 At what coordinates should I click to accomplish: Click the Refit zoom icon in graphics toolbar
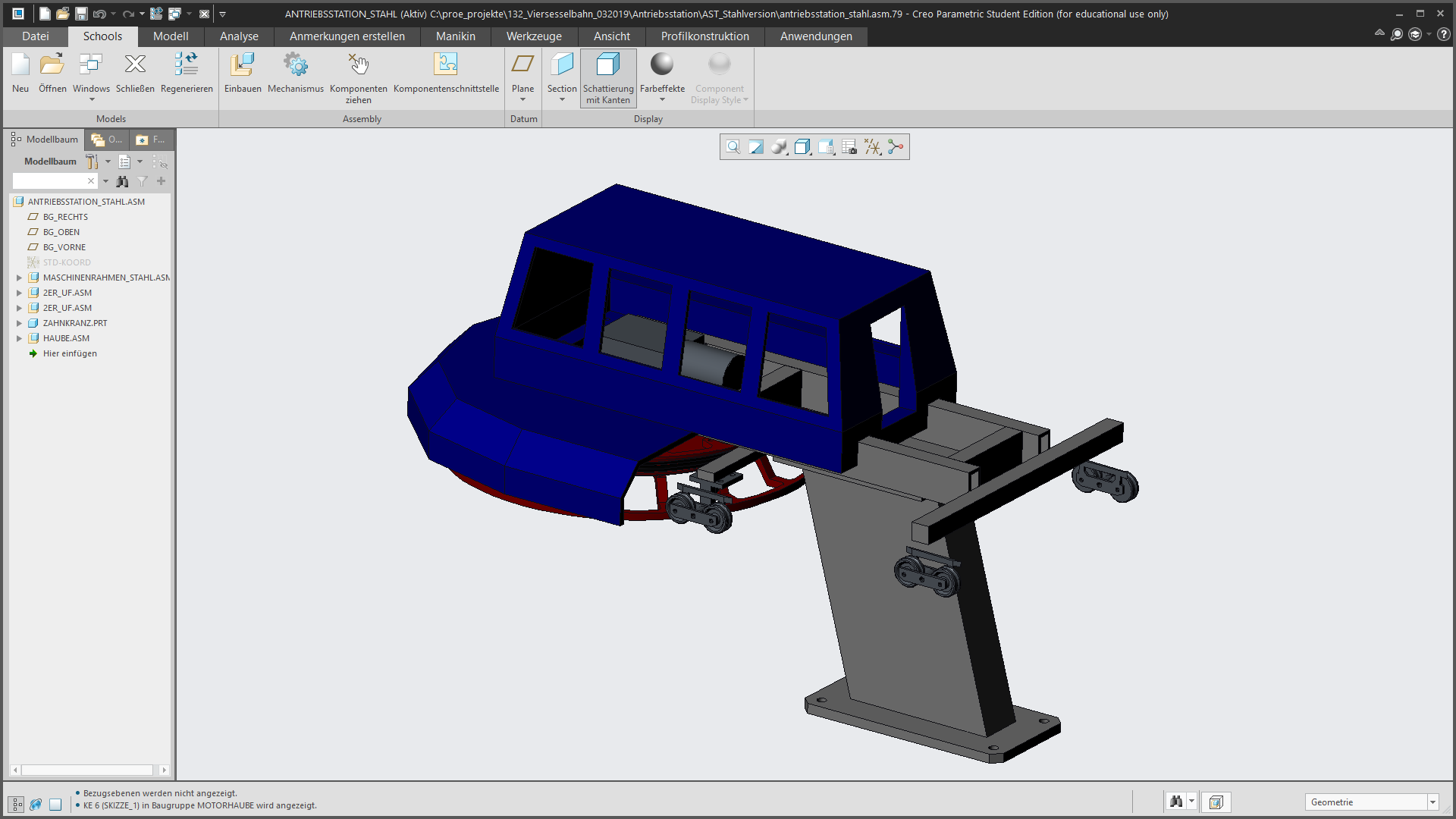click(733, 147)
